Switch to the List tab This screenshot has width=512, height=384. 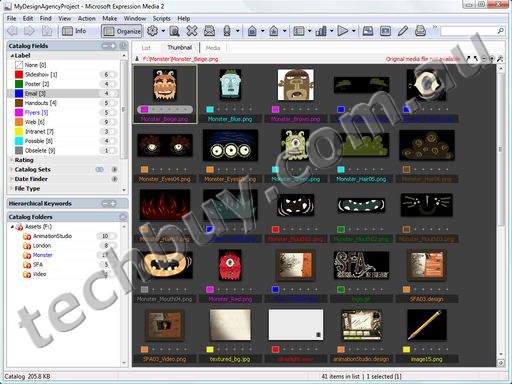pyautogui.click(x=146, y=48)
